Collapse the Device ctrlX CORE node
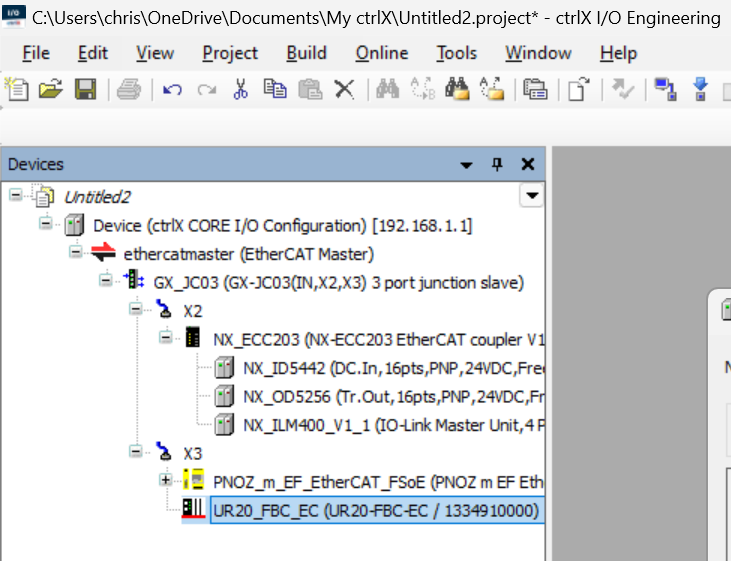Viewport: 731px width, 561px height. 45,223
